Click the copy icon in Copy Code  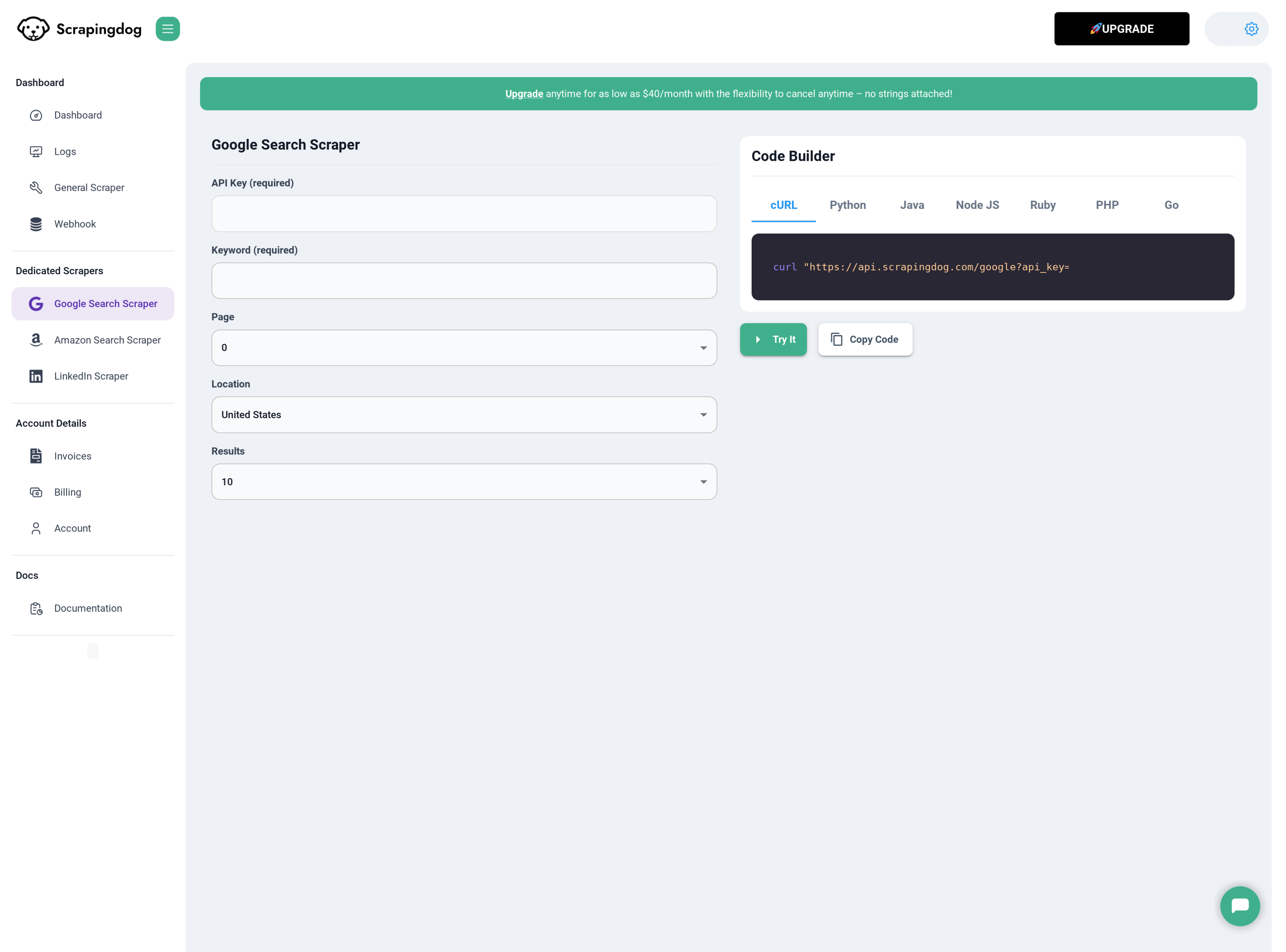tap(836, 340)
